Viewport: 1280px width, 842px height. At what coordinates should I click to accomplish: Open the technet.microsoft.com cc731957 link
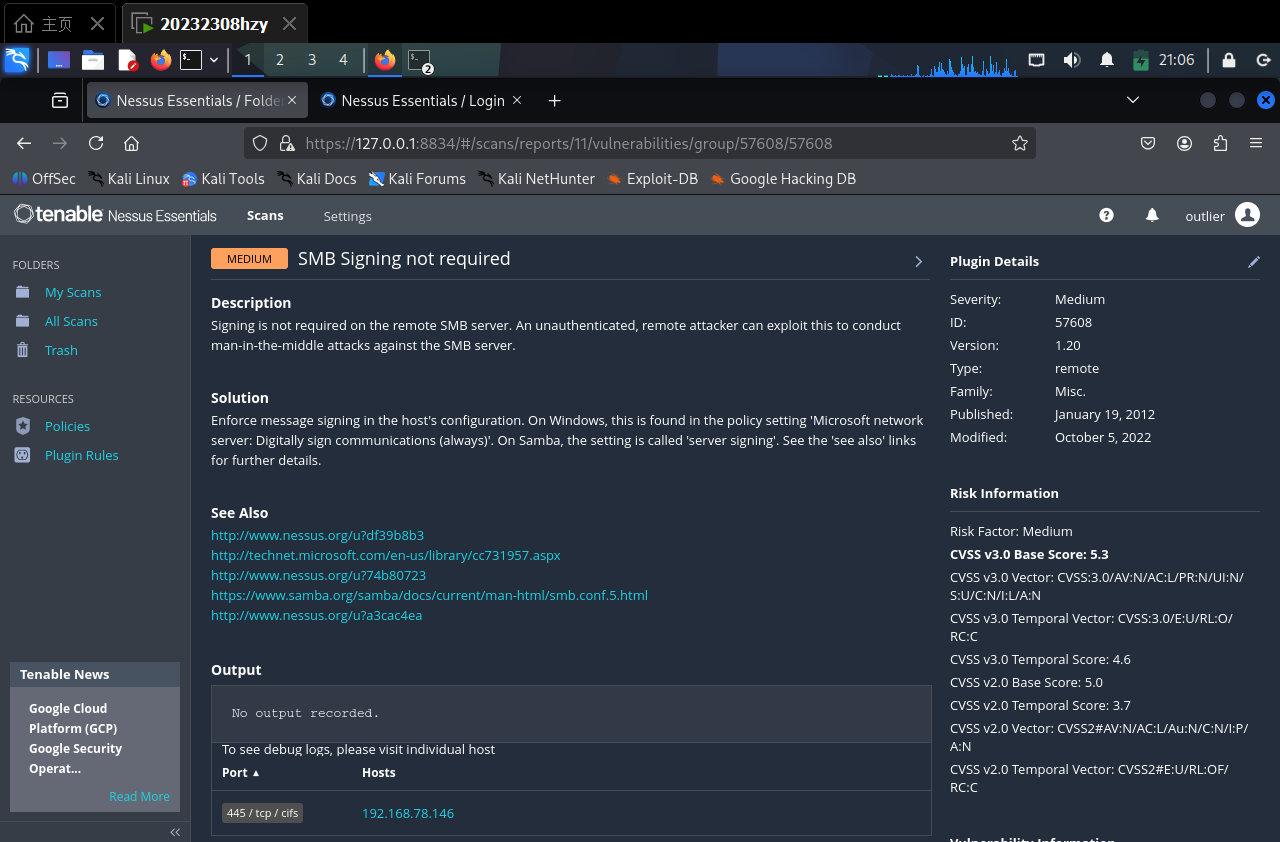pos(385,555)
